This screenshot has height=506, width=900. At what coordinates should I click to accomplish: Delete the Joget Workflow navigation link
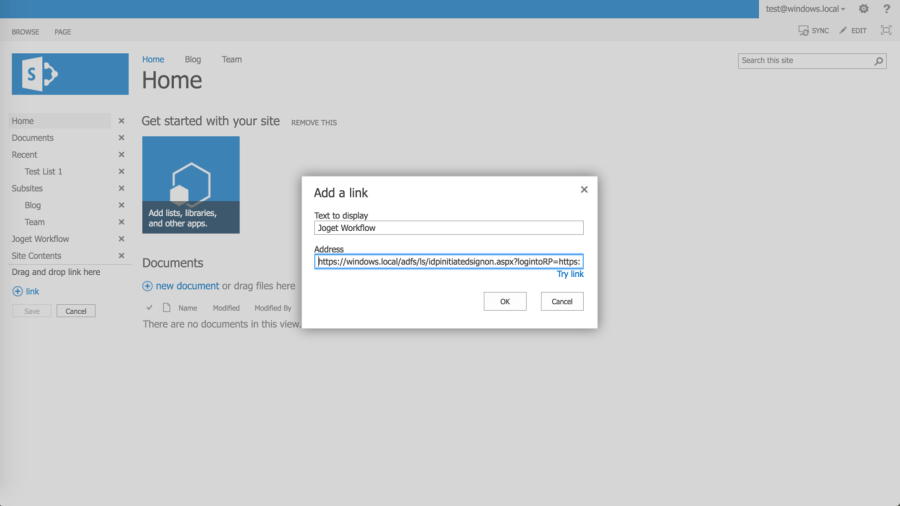(121, 239)
